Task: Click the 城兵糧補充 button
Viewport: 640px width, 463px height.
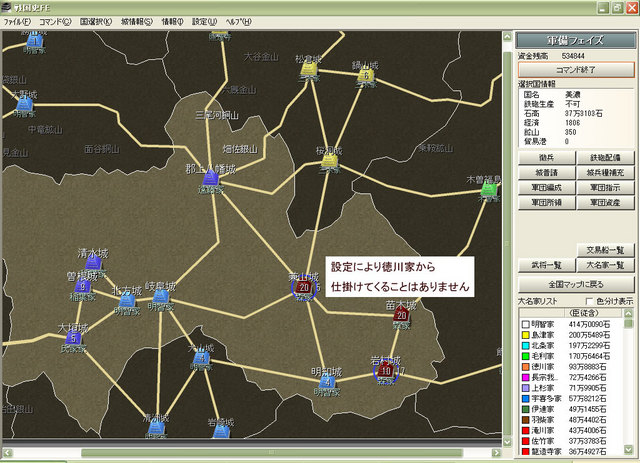Action: (x=605, y=173)
